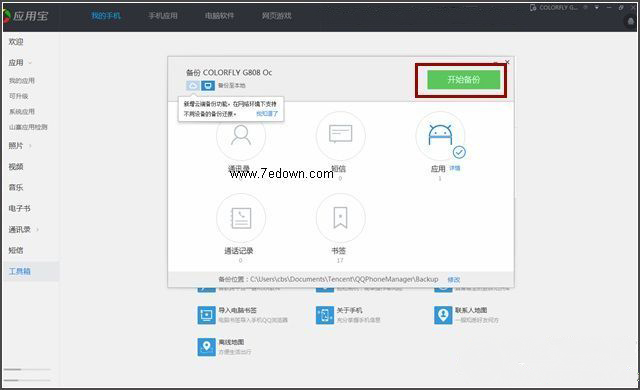The width and height of the screenshot is (640, 390).
Task: Open 可升级 in the sidebar
Action: coord(18,96)
